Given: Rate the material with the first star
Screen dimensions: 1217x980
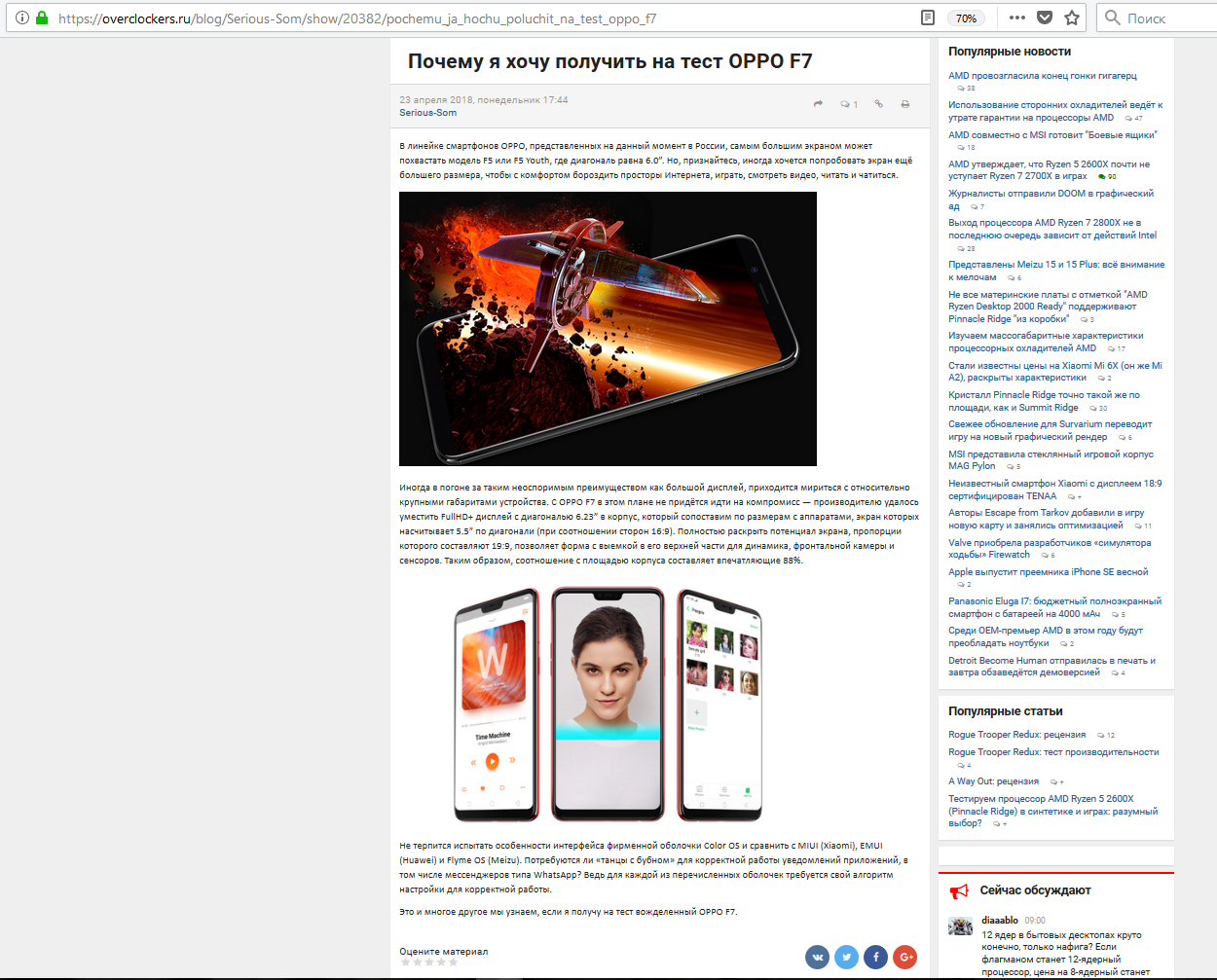Looking at the screenshot, I should 406,962.
